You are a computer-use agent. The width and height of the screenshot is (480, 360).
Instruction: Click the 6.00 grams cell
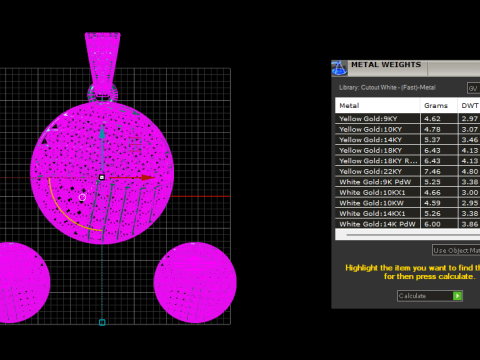click(439, 224)
